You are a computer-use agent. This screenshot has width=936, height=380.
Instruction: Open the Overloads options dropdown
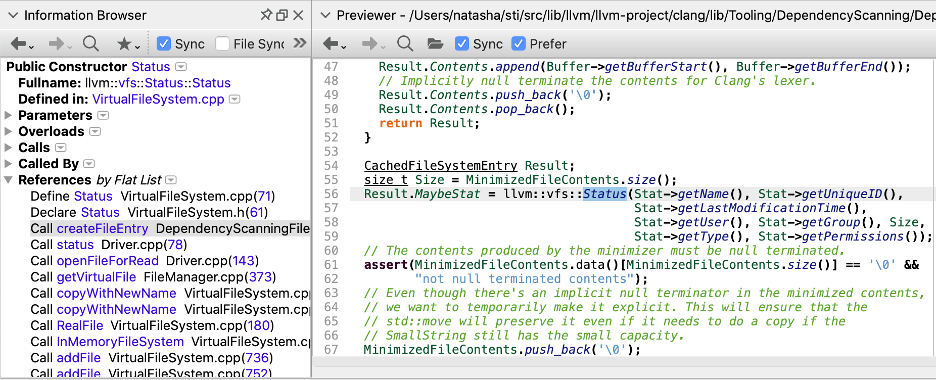(95, 132)
